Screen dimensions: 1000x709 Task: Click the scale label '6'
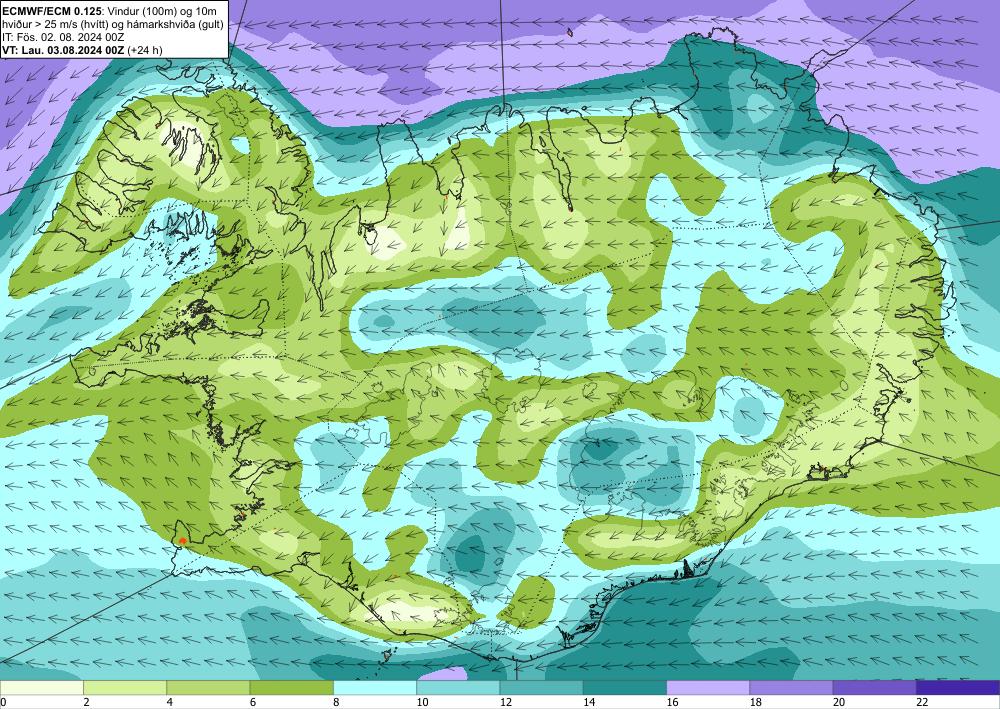pos(253,703)
